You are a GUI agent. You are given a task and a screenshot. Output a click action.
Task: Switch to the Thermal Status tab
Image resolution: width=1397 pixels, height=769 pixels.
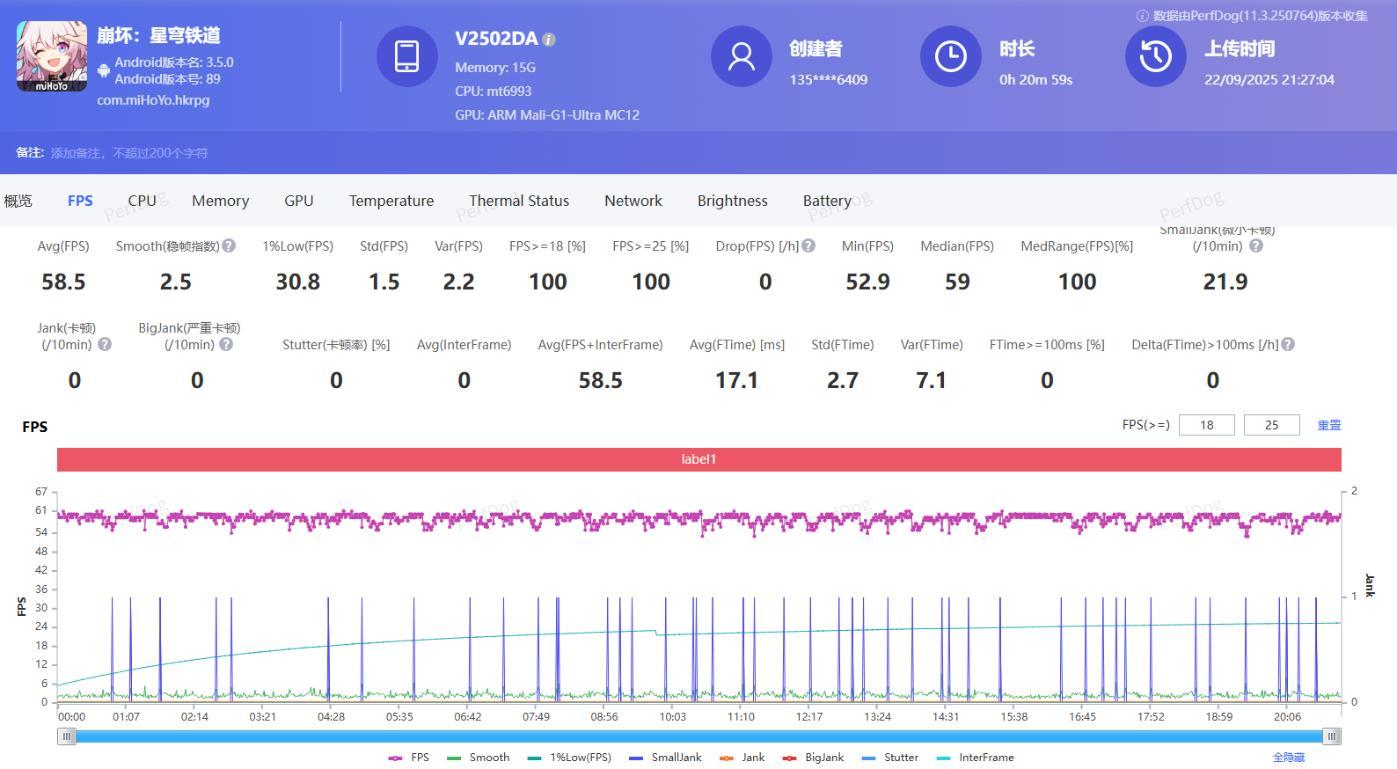pos(519,201)
